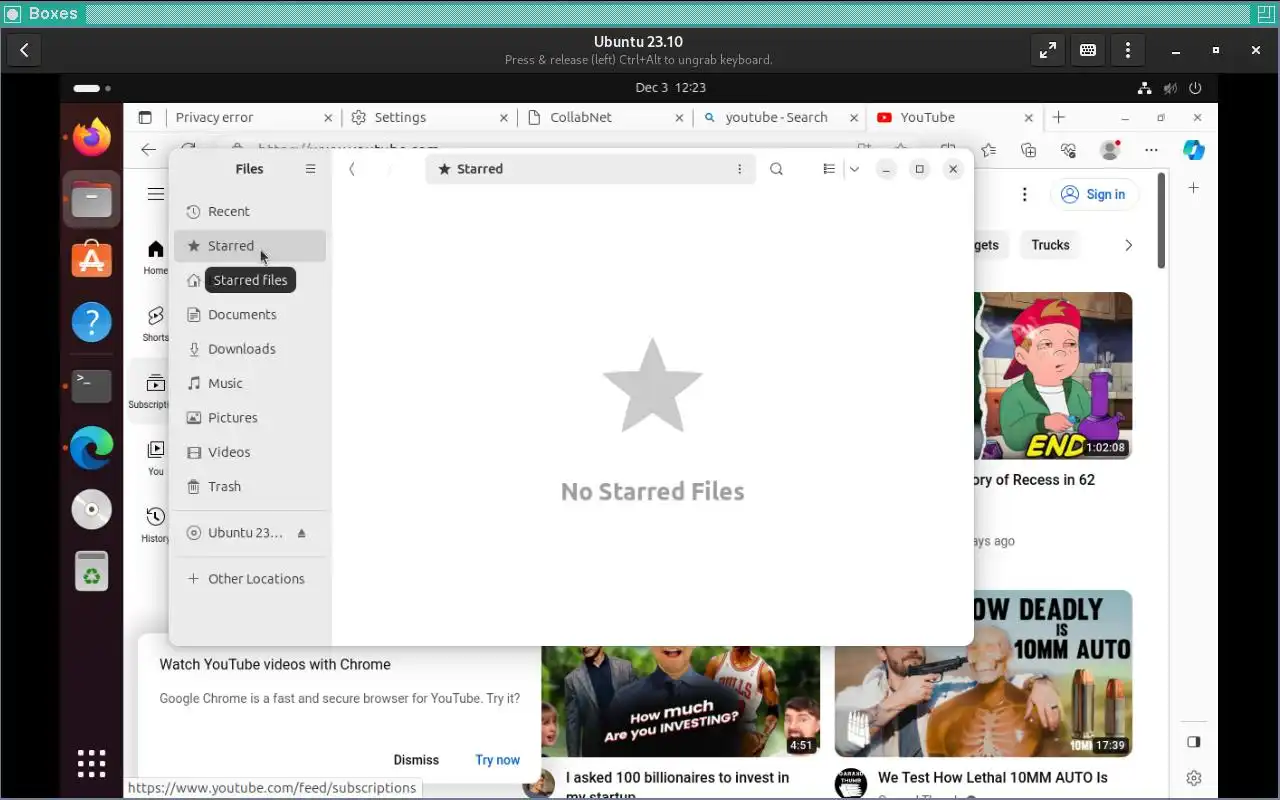Open Ubuntu Software from the dock
The width and height of the screenshot is (1280, 800).
(x=92, y=260)
